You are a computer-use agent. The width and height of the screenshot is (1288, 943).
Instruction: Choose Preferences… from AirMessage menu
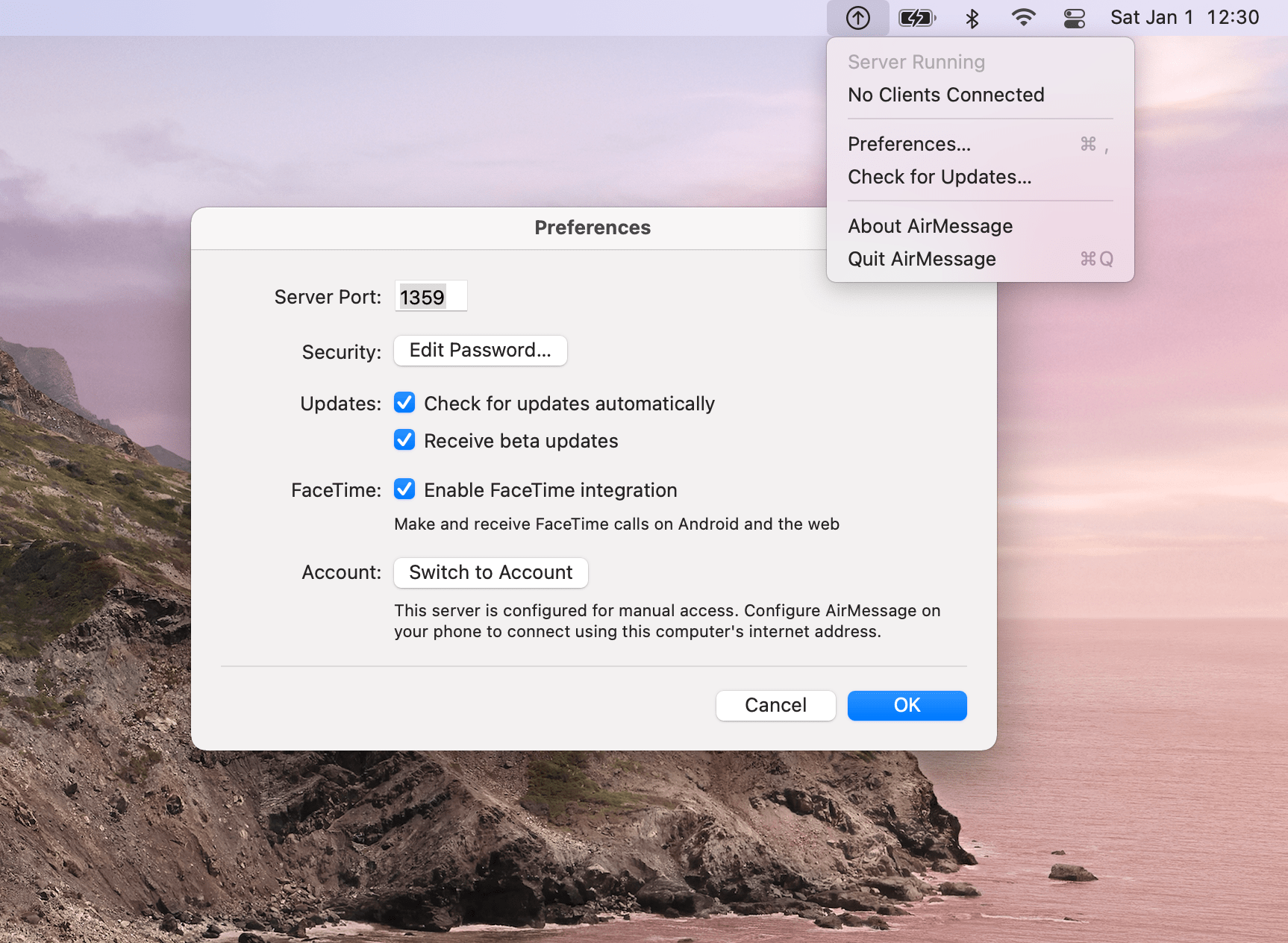point(980,144)
